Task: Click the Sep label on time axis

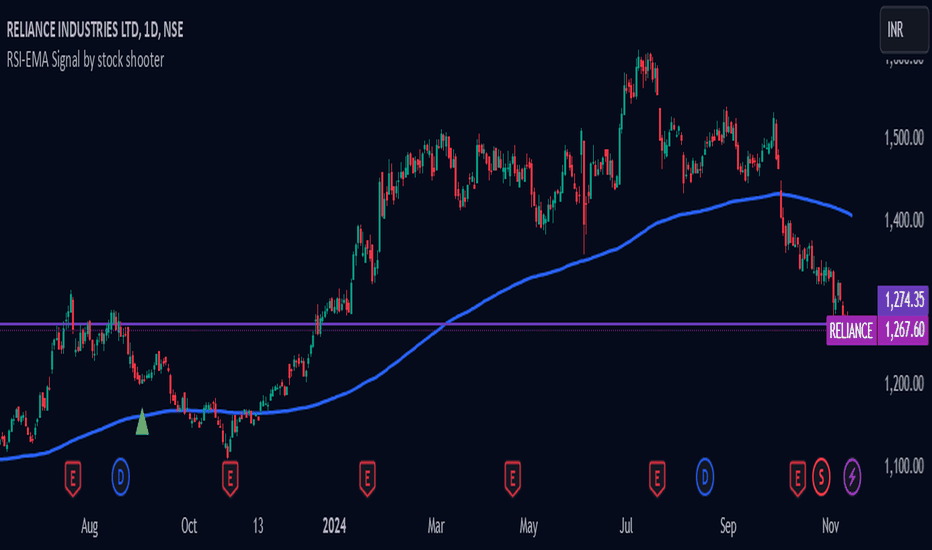Action: (728, 527)
